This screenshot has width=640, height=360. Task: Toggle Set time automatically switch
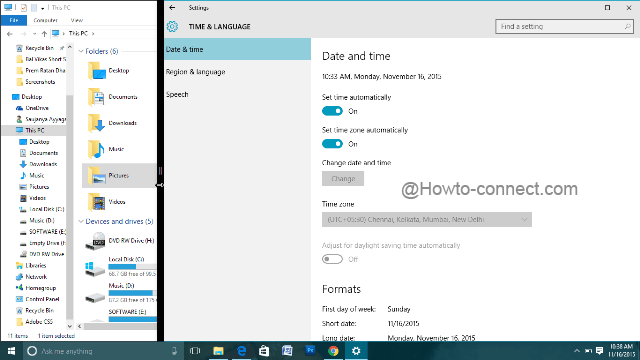click(332, 111)
